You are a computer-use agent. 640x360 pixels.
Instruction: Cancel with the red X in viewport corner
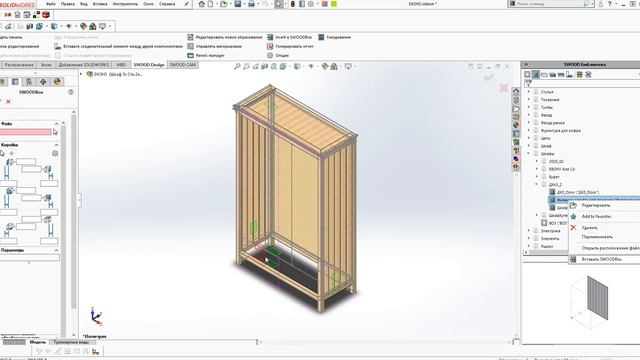[x=504, y=87]
